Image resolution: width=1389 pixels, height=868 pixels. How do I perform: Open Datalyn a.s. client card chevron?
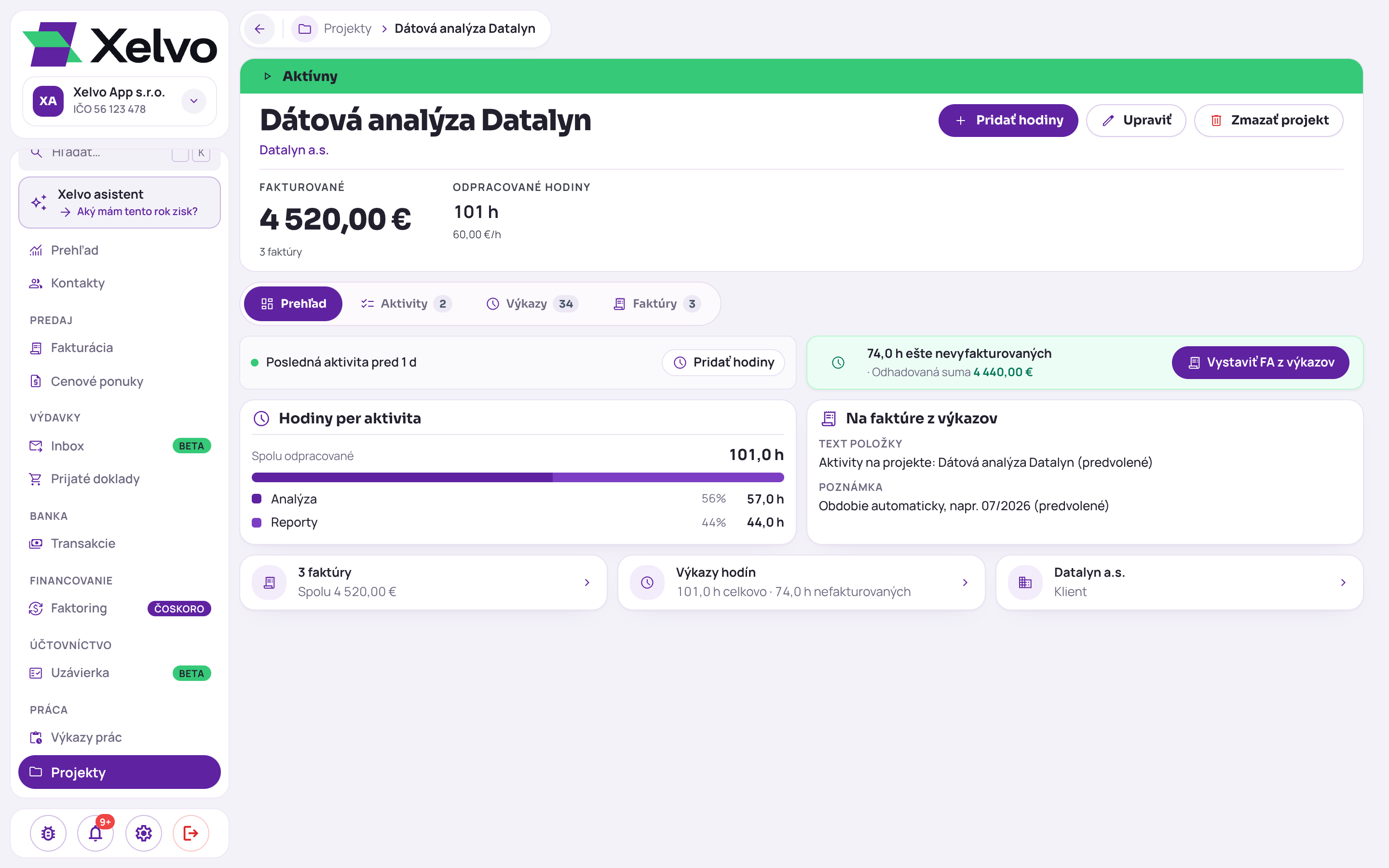pos(1343,582)
